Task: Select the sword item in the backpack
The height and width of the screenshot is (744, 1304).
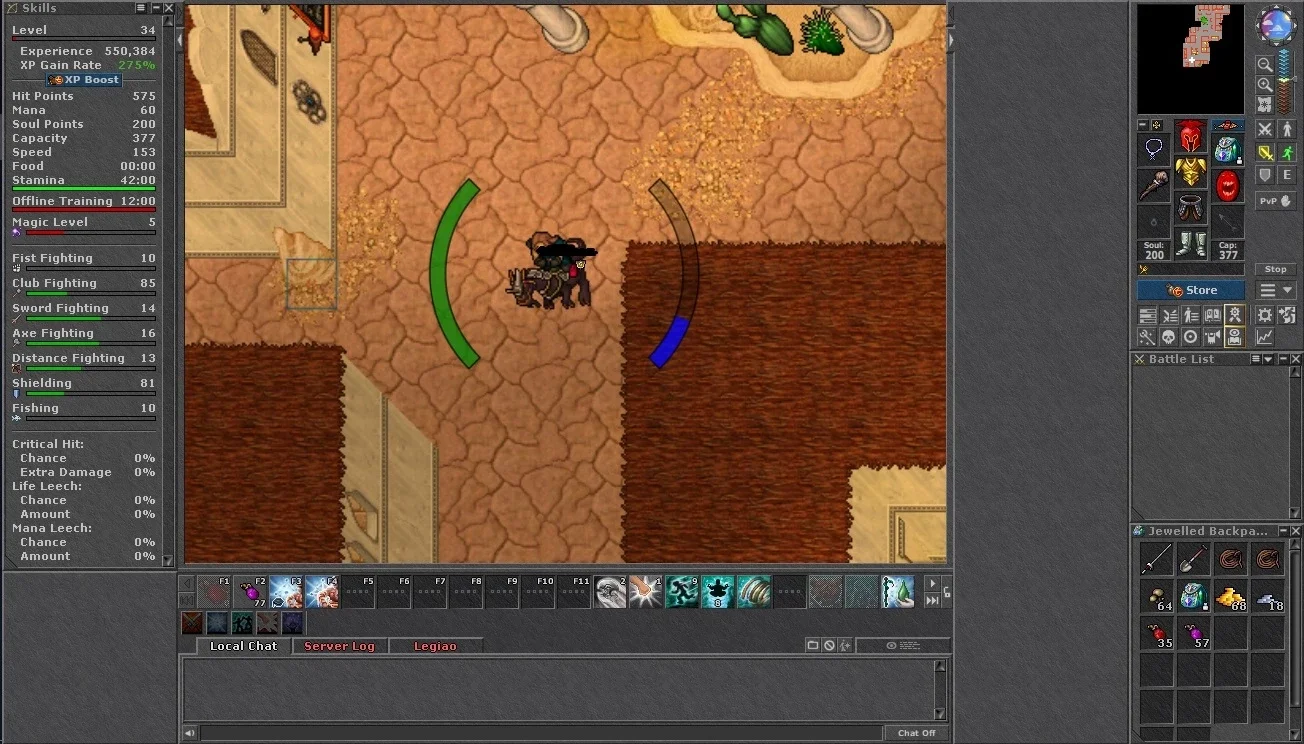Action: (1157, 559)
